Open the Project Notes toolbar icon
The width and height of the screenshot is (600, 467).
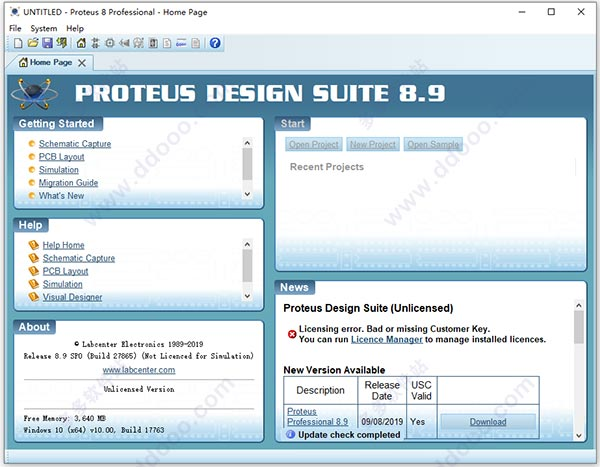click(x=196, y=43)
